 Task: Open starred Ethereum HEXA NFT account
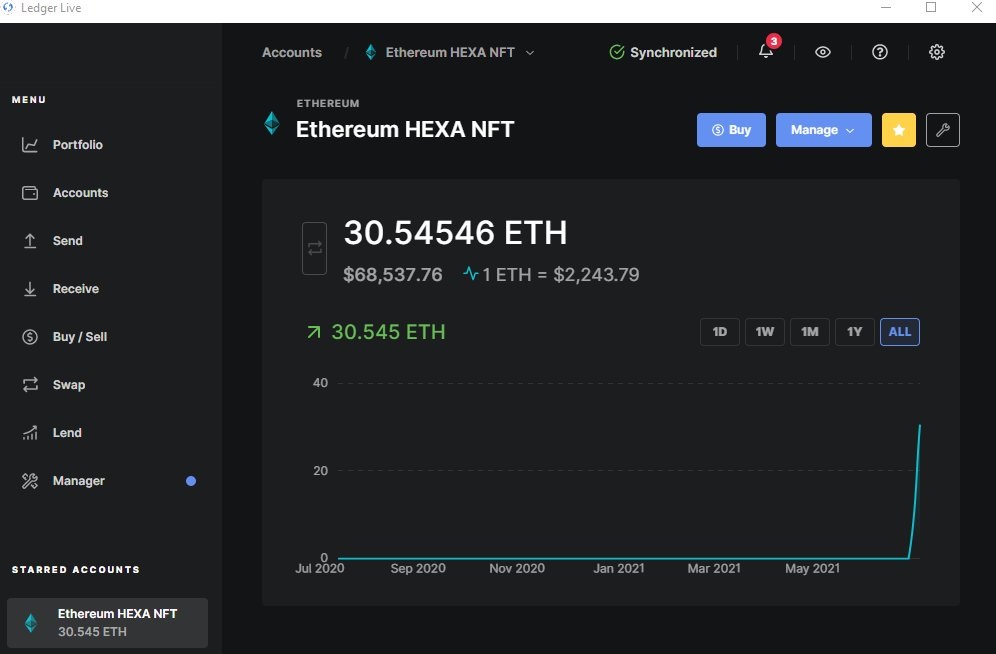(x=107, y=622)
